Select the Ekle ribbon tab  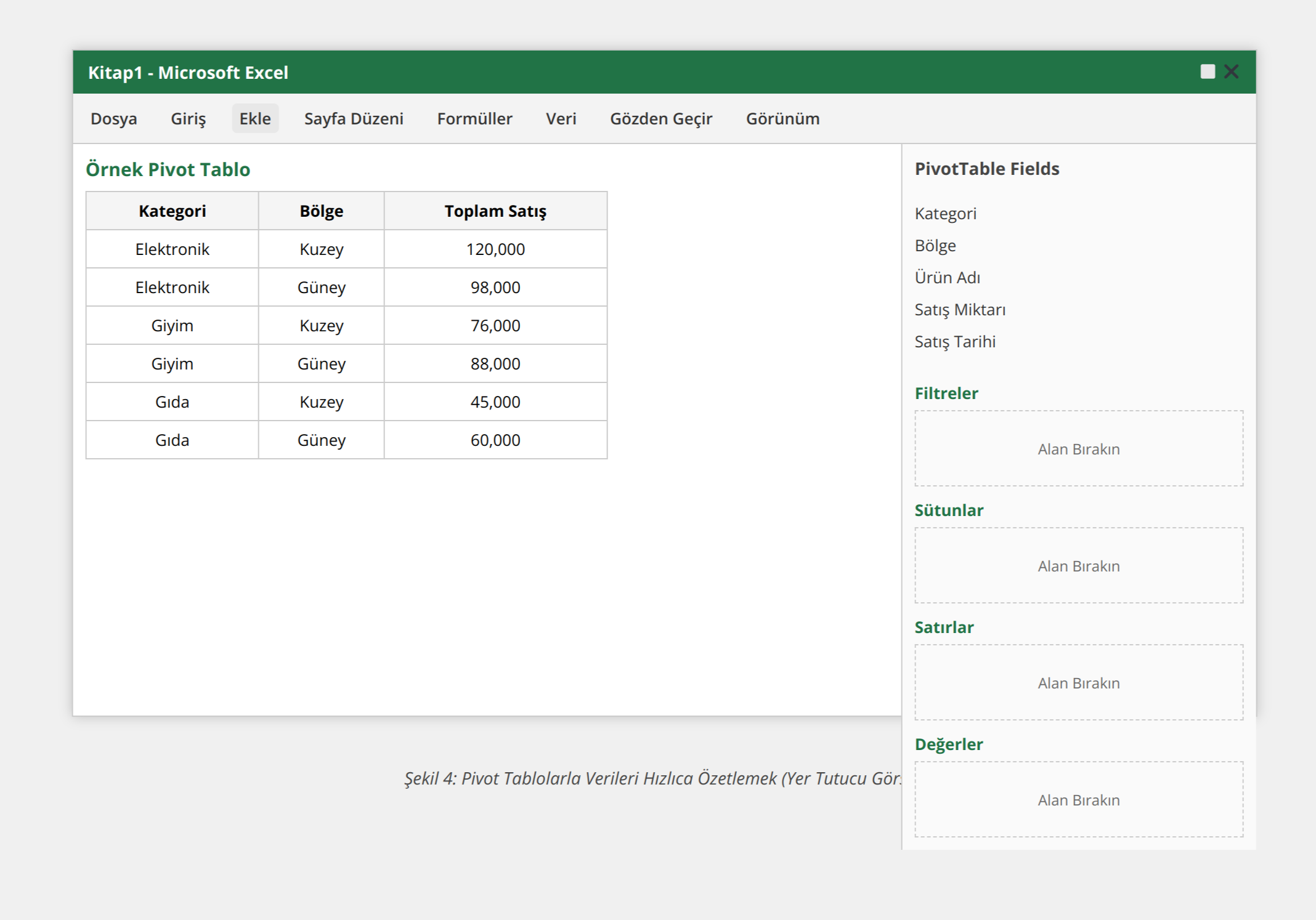[255, 118]
